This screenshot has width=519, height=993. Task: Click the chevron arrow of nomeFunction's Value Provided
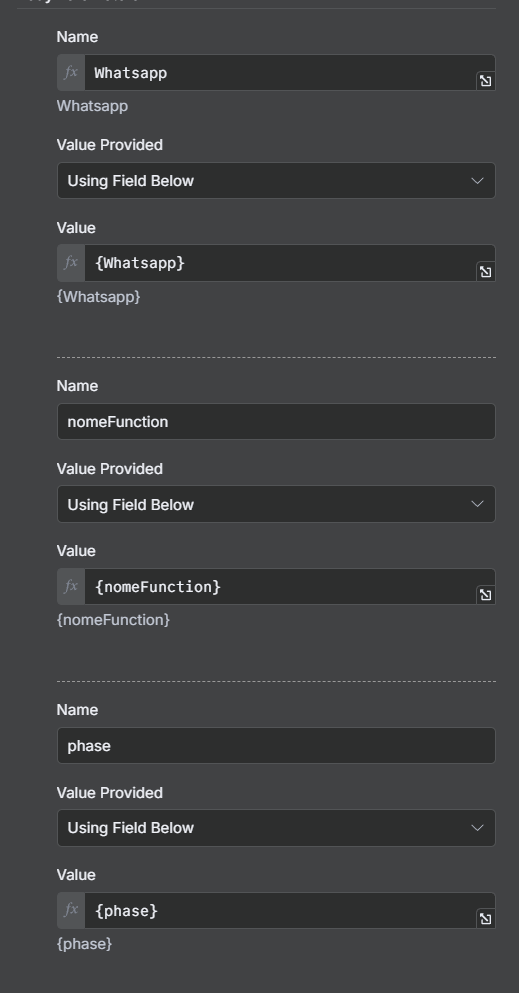pyautogui.click(x=478, y=504)
